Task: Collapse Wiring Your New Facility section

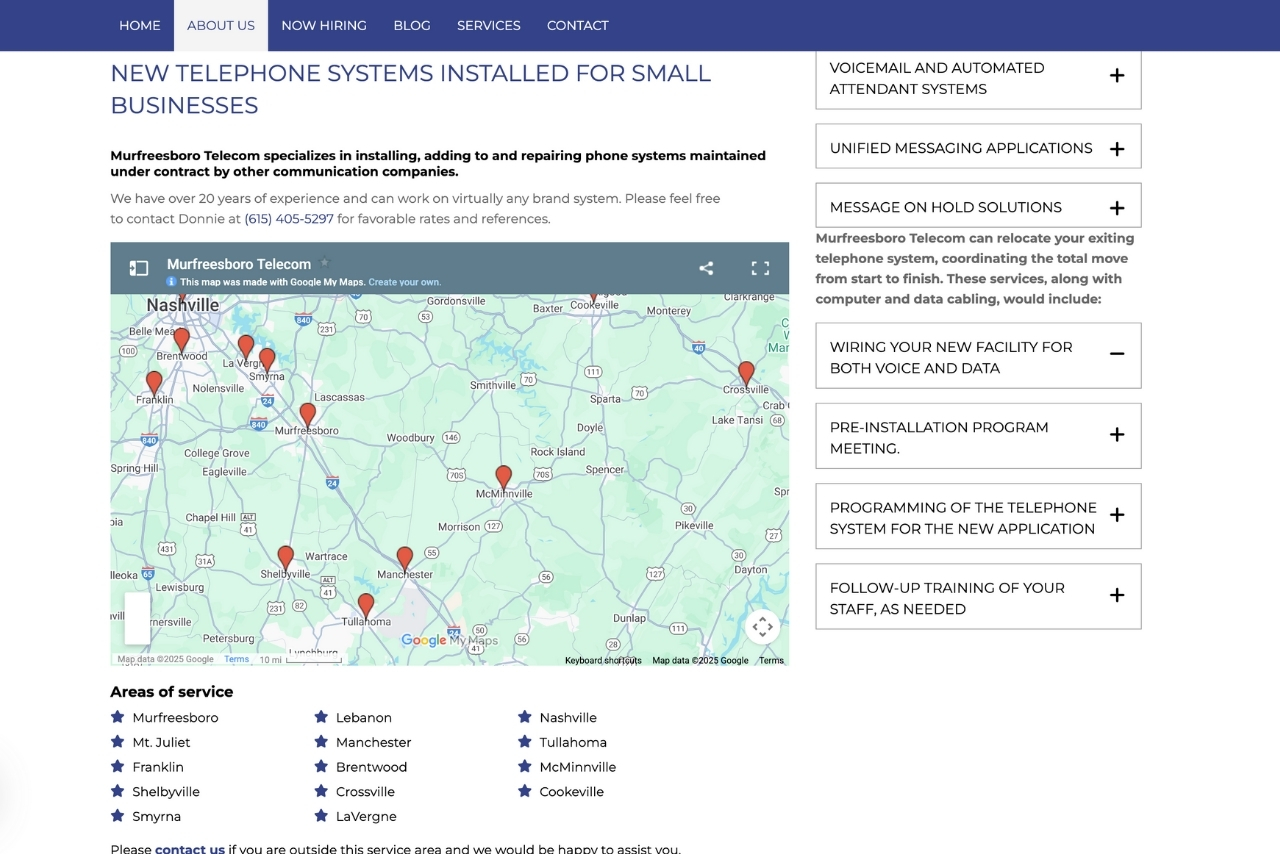Action: click(x=1117, y=354)
